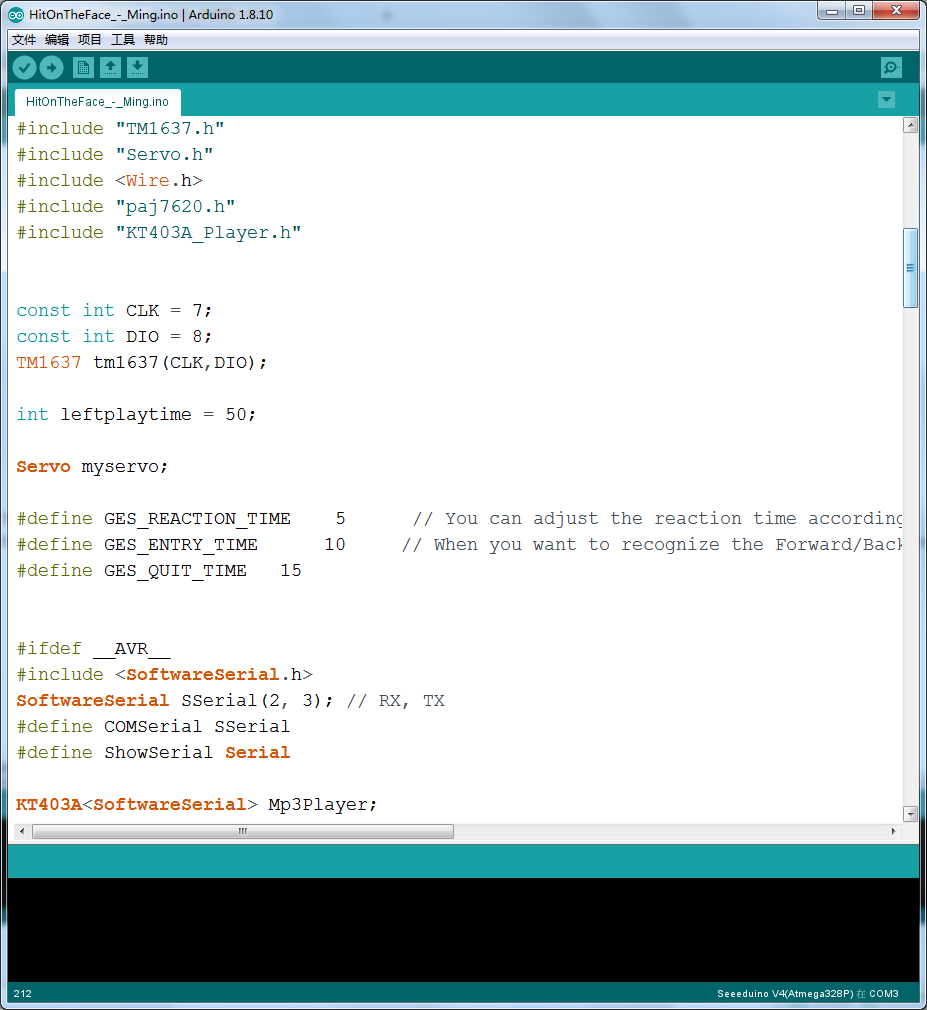Minimize the Arduino window
The height and width of the screenshot is (1010, 927).
click(x=832, y=11)
